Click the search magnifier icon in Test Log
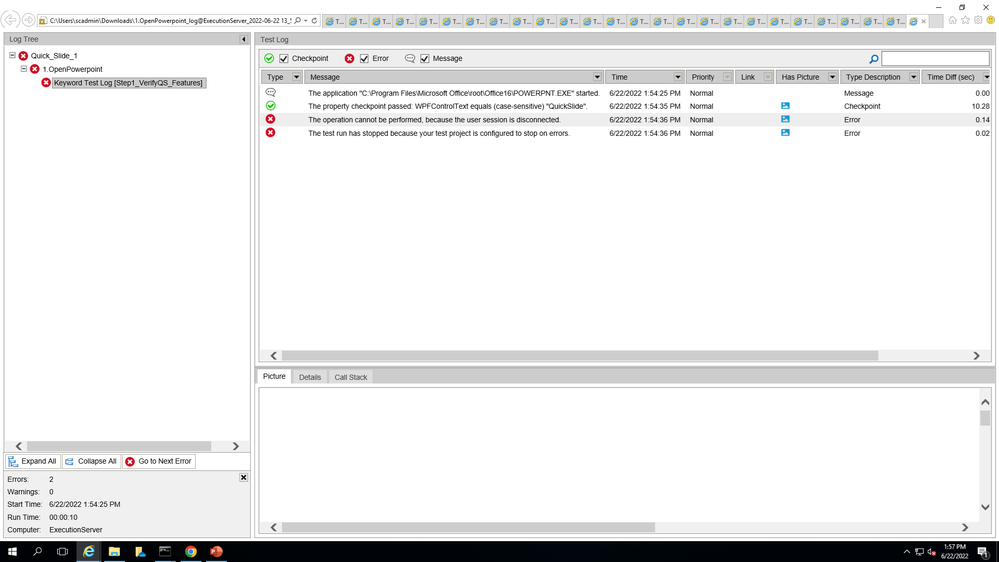This screenshot has height=562, width=999. [x=874, y=59]
